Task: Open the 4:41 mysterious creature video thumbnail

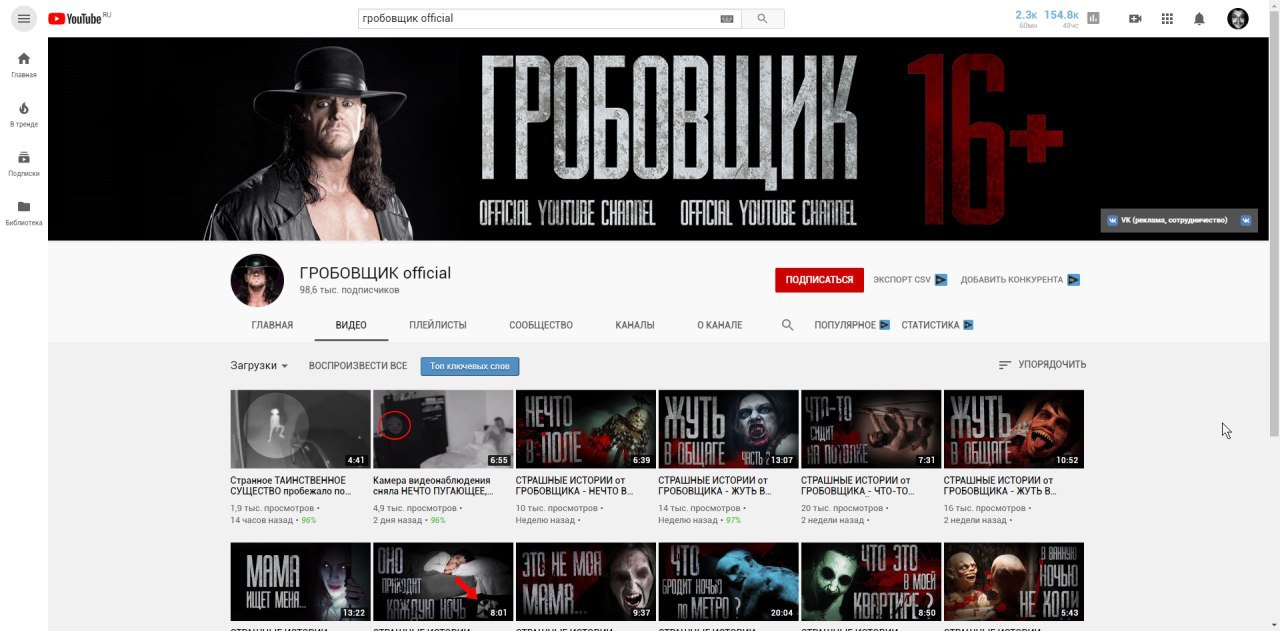Action: (300, 429)
